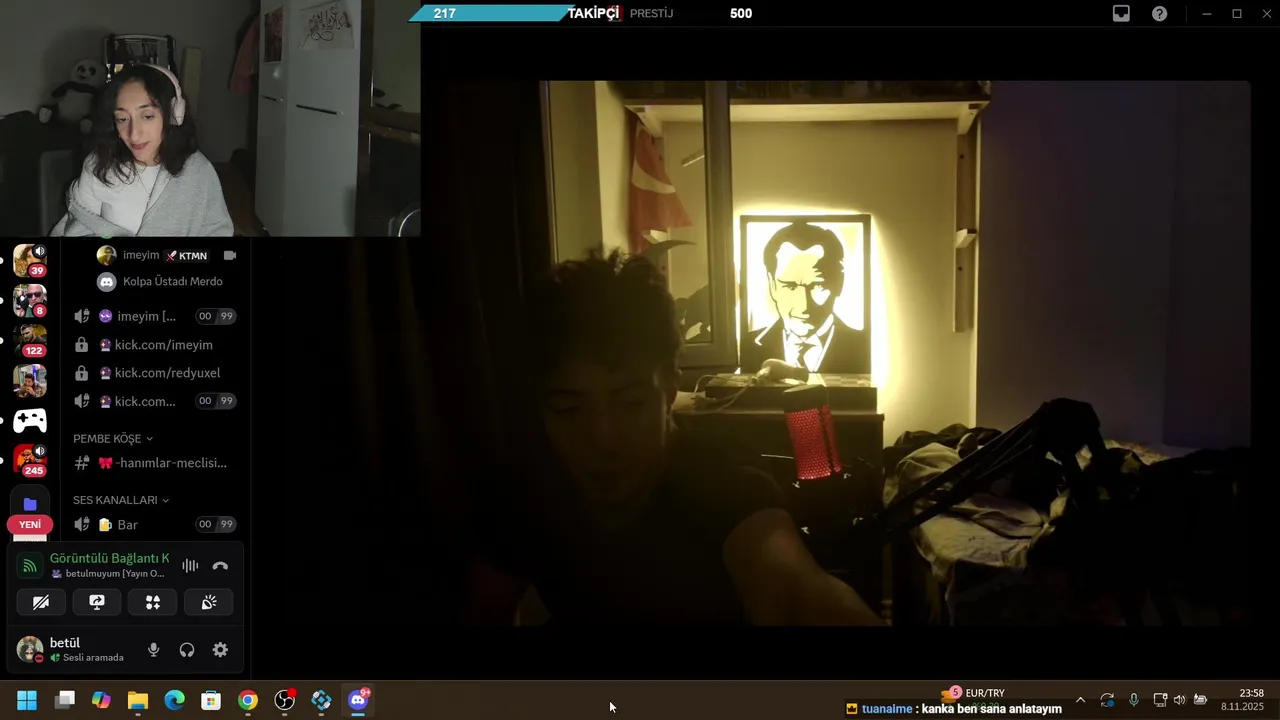Click user imeyim in voice channel
The width and height of the screenshot is (1280, 720).
click(141, 255)
